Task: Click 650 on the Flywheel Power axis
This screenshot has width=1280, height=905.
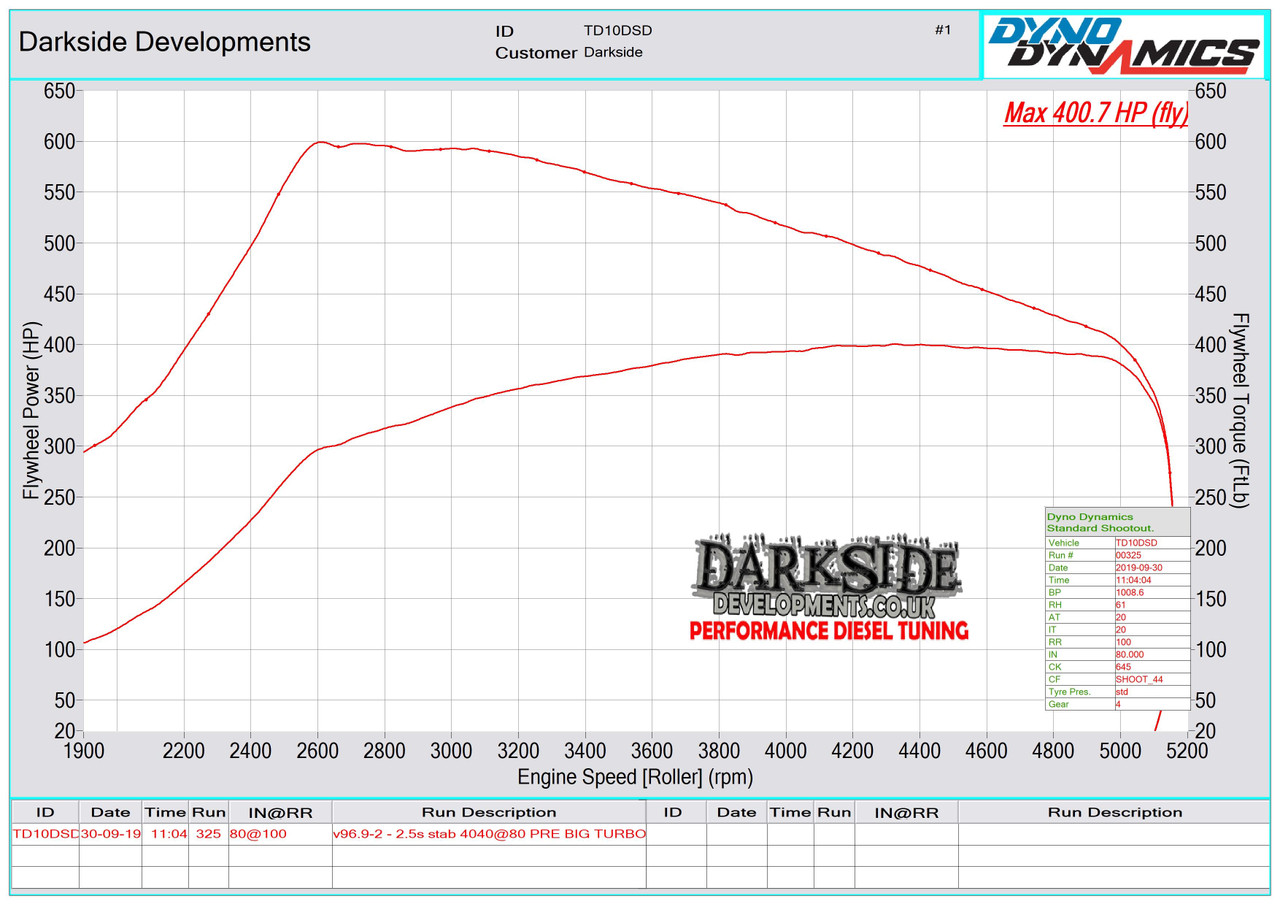Action: (61, 92)
